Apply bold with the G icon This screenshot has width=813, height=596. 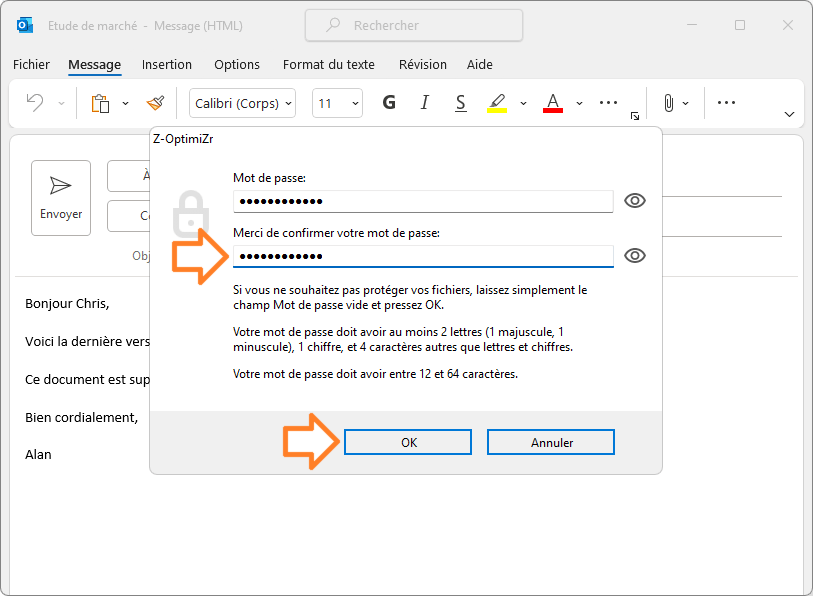(389, 103)
